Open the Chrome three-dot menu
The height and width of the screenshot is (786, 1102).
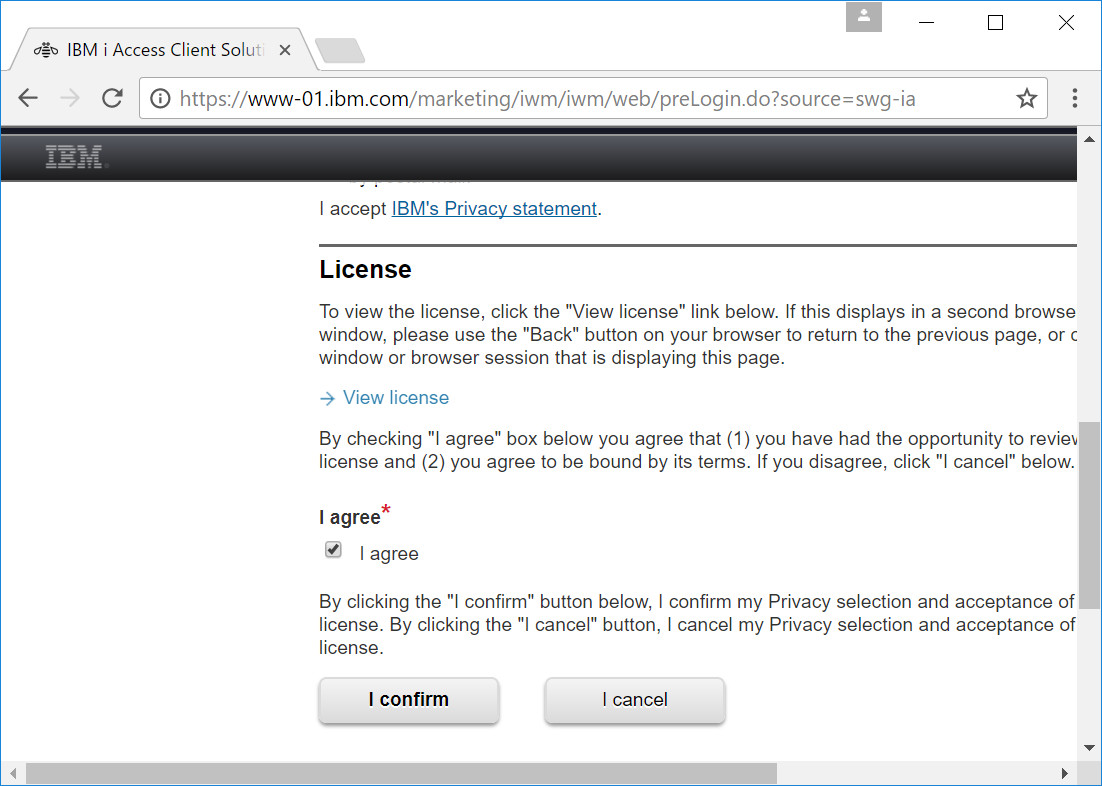[x=1074, y=97]
